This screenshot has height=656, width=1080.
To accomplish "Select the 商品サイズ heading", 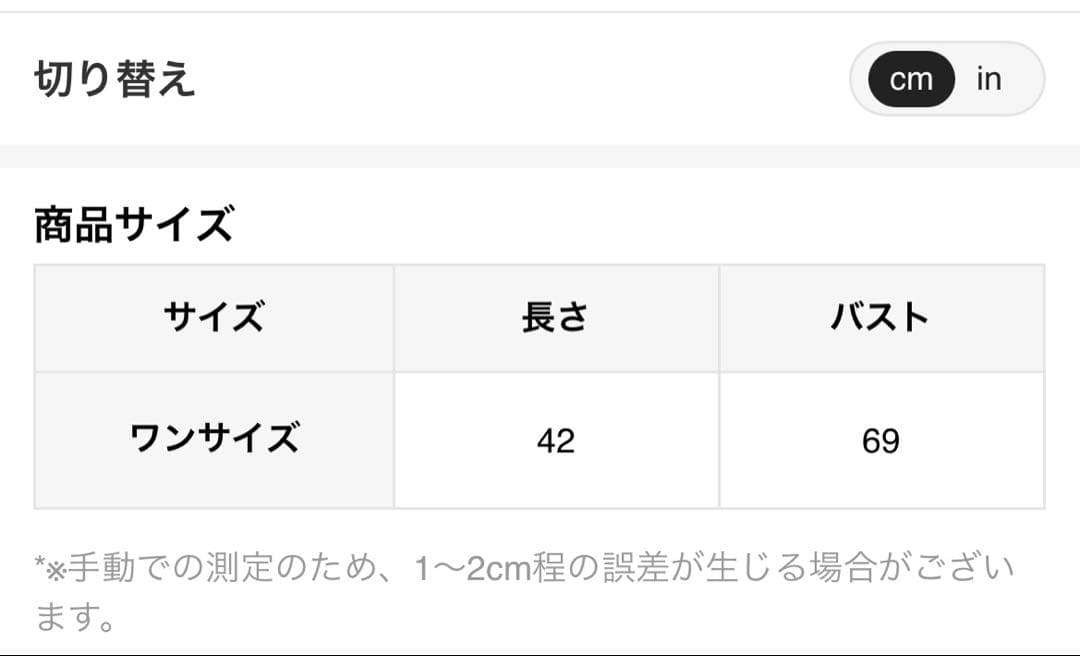I will click(133, 224).
